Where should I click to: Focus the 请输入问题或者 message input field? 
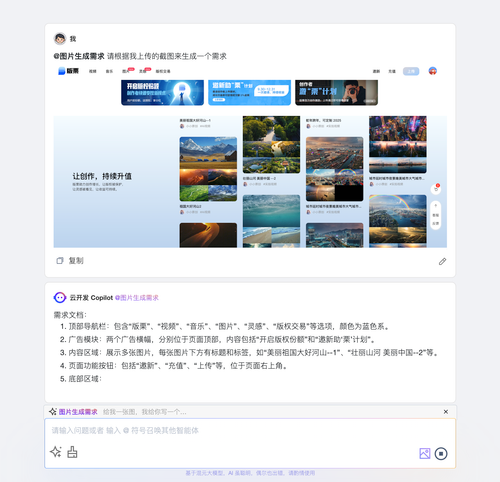(250, 431)
